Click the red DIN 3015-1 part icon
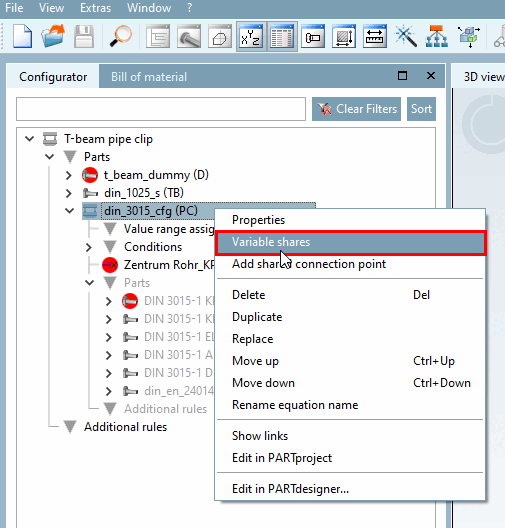505x528 pixels. tap(130, 301)
